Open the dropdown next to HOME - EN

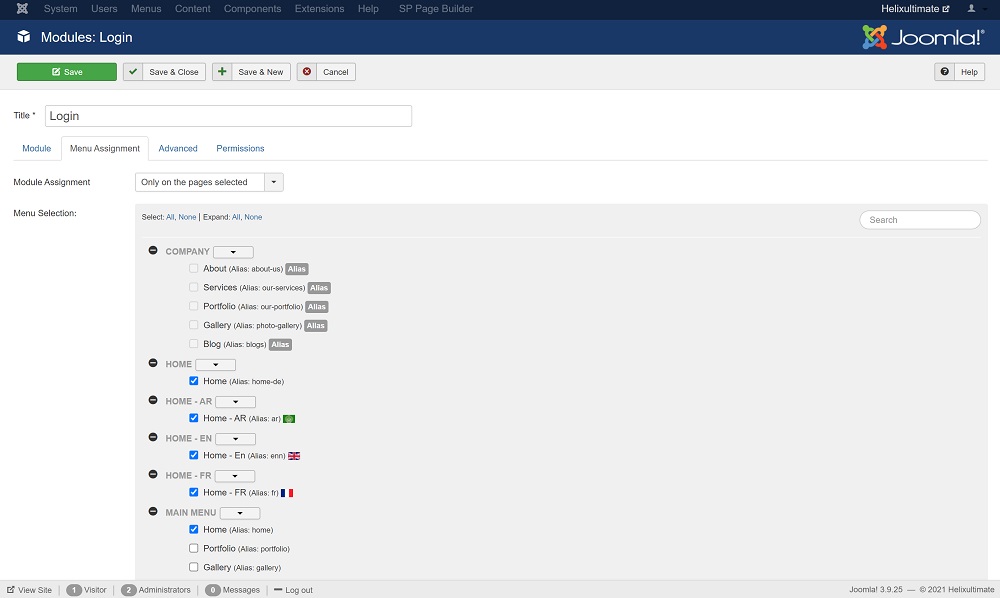pos(235,439)
